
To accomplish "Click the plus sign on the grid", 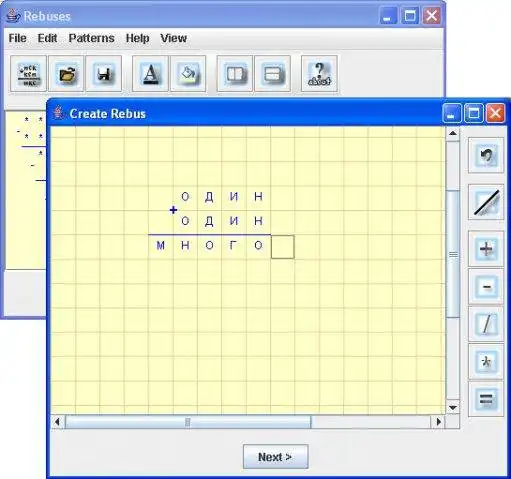I will [173, 210].
